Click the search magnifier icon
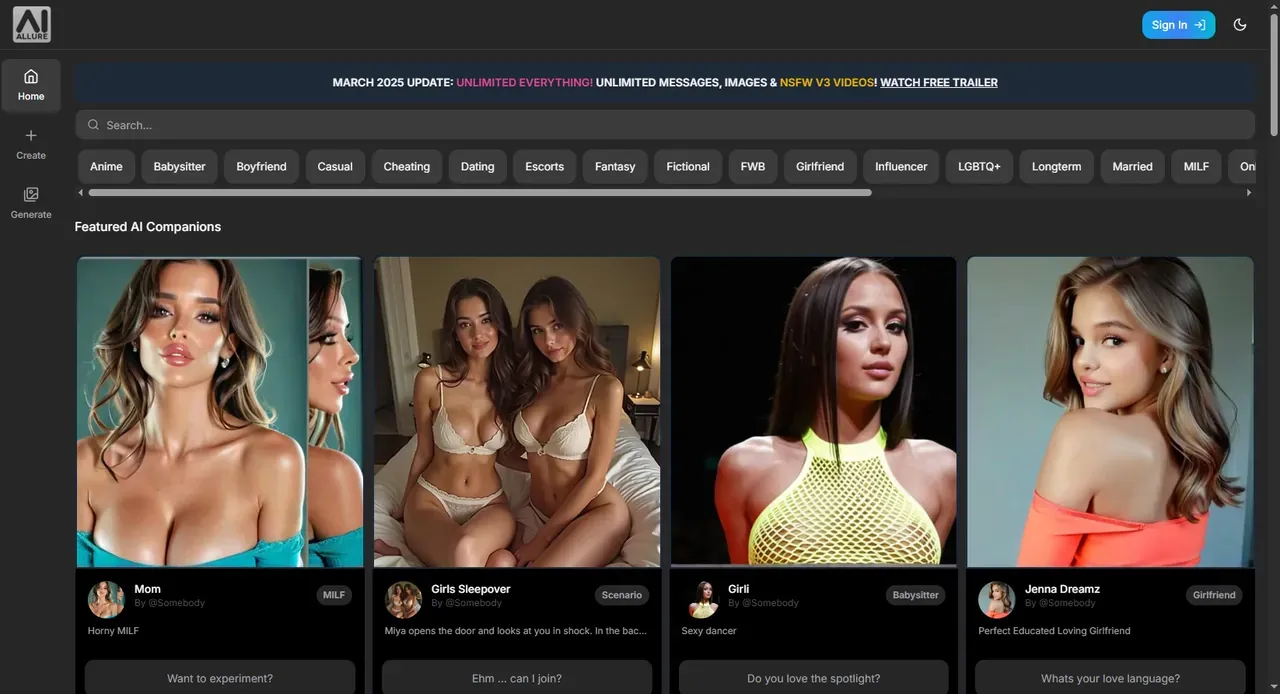Image resolution: width=1280 pixels, height=694 pixels. (x=93, y=125)
